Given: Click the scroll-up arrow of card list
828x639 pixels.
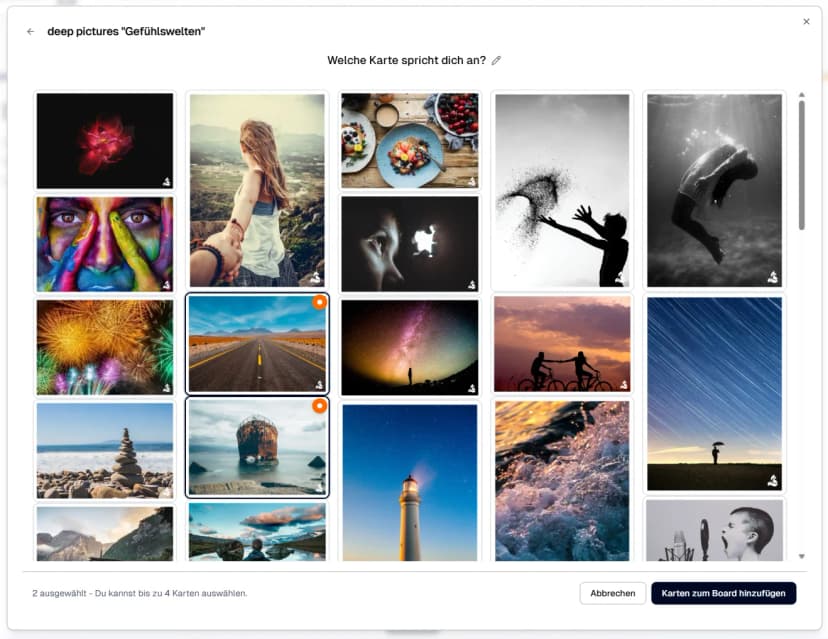Looking at the screenshot, I should point(802,95).
